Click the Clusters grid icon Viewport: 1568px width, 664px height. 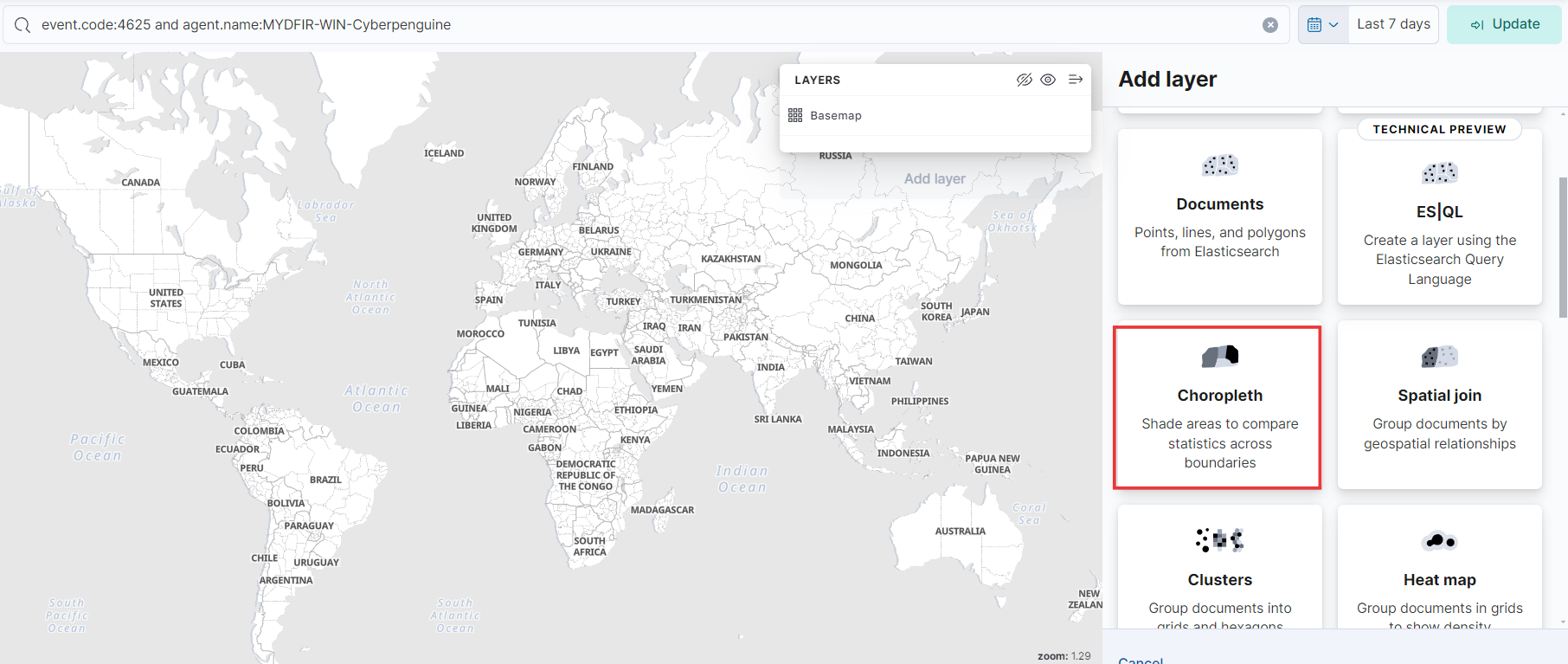point(1220,540)
